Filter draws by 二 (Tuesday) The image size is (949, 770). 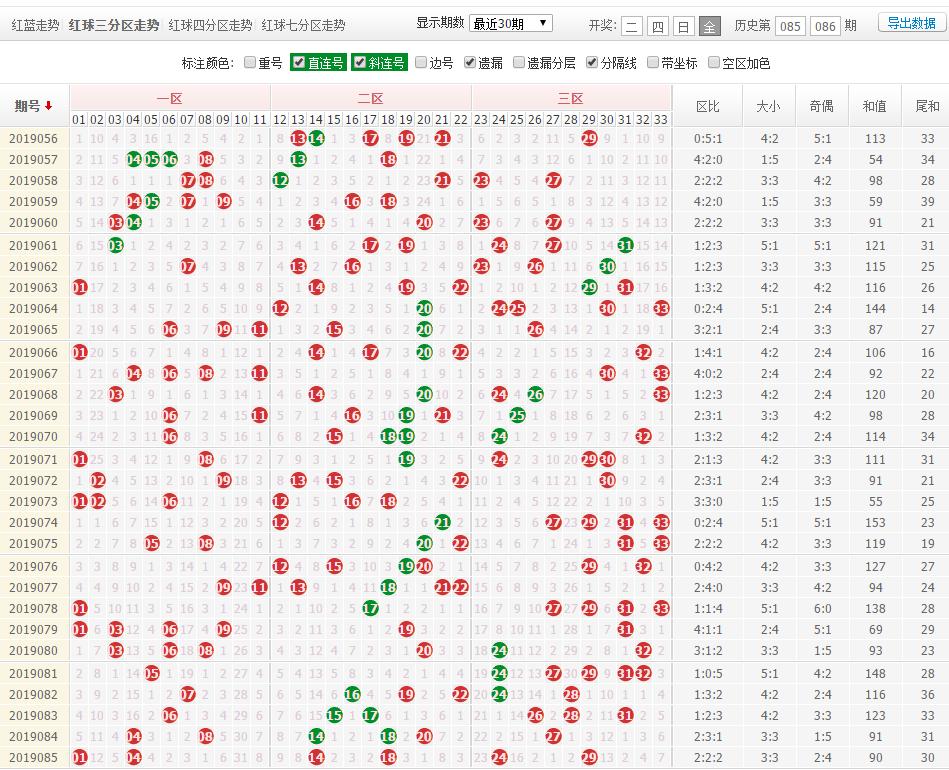[x=631, y=26]
